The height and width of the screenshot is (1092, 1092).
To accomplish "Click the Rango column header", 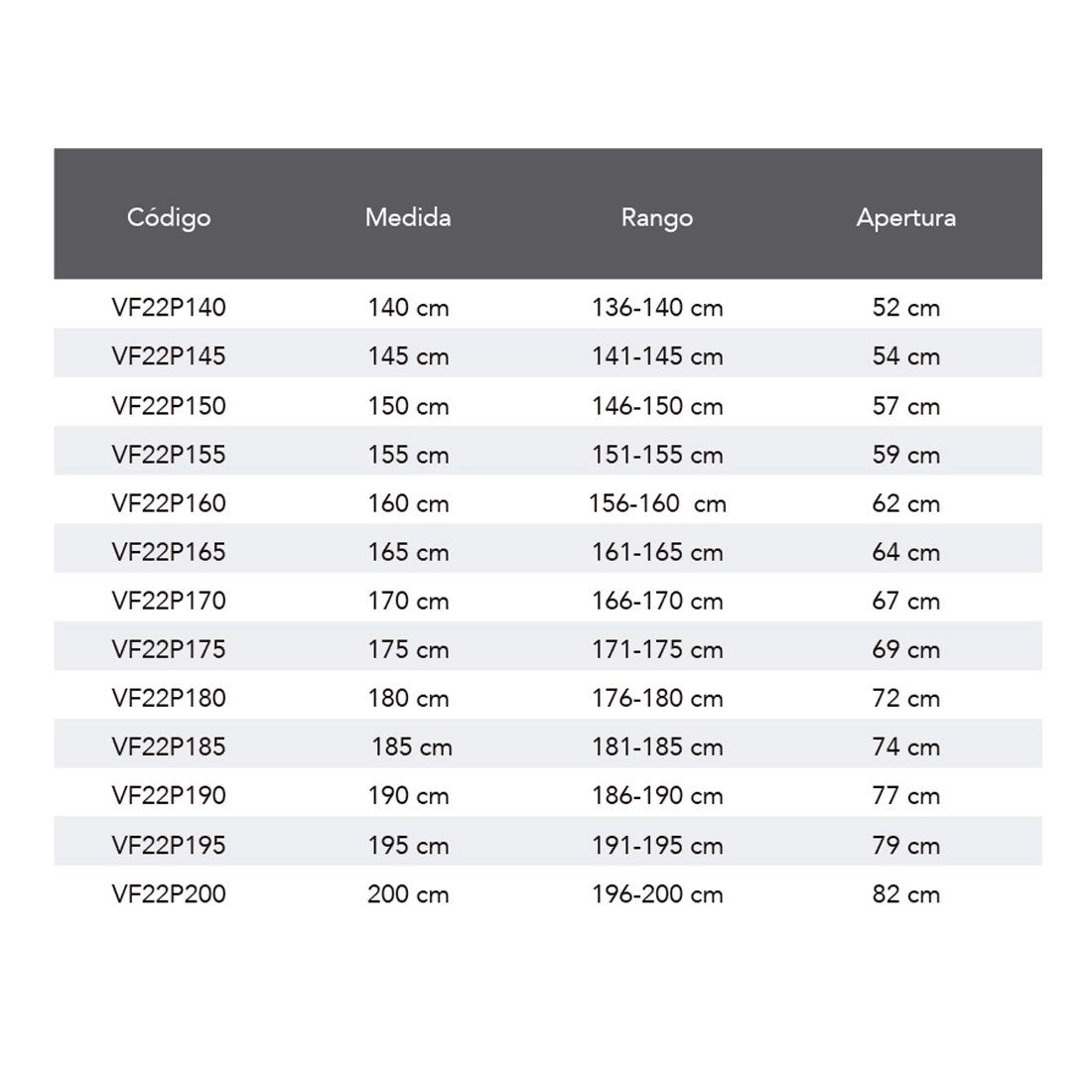I will pyautogui.click(x=657, y=217).
